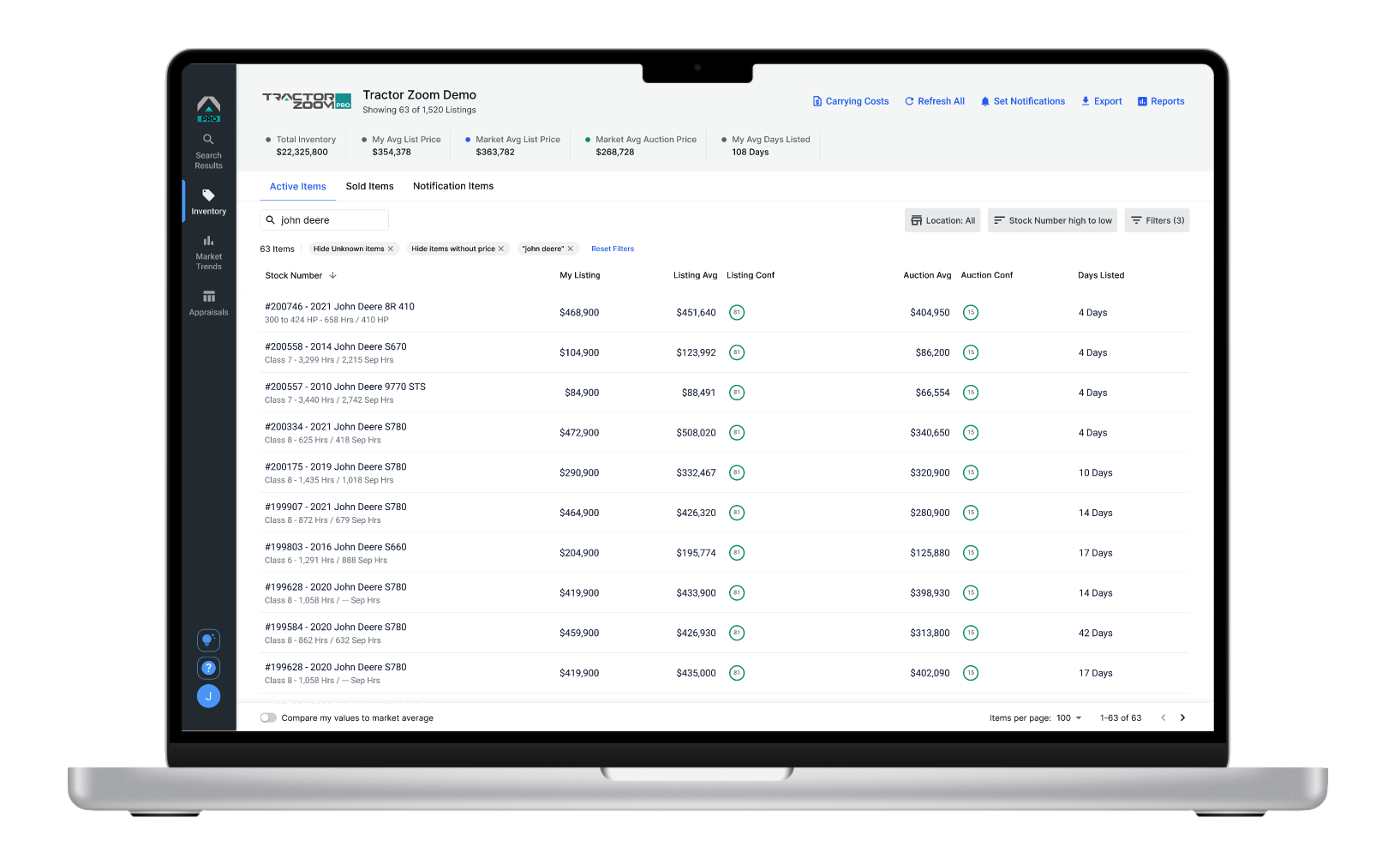This screenshot has height=865, width=1400.
Task: Sort by the Listing Avg column header
Action: (695, 275)
